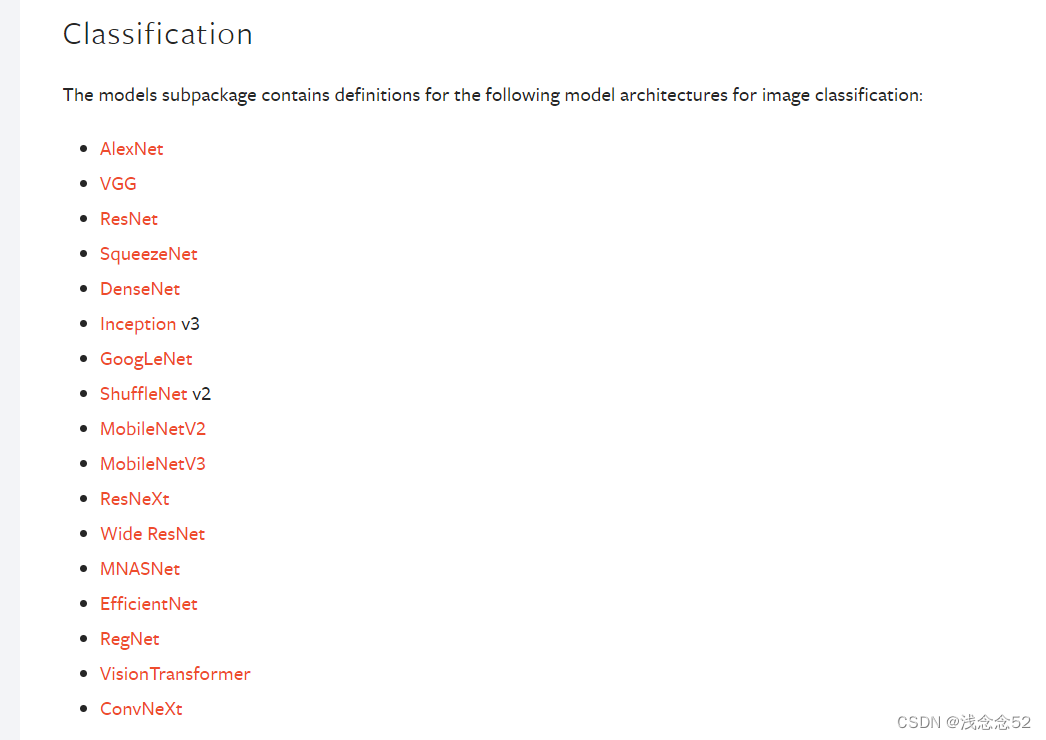Open the Inception link
This screenshot has height=740, width=1046.
click(138, 324)
